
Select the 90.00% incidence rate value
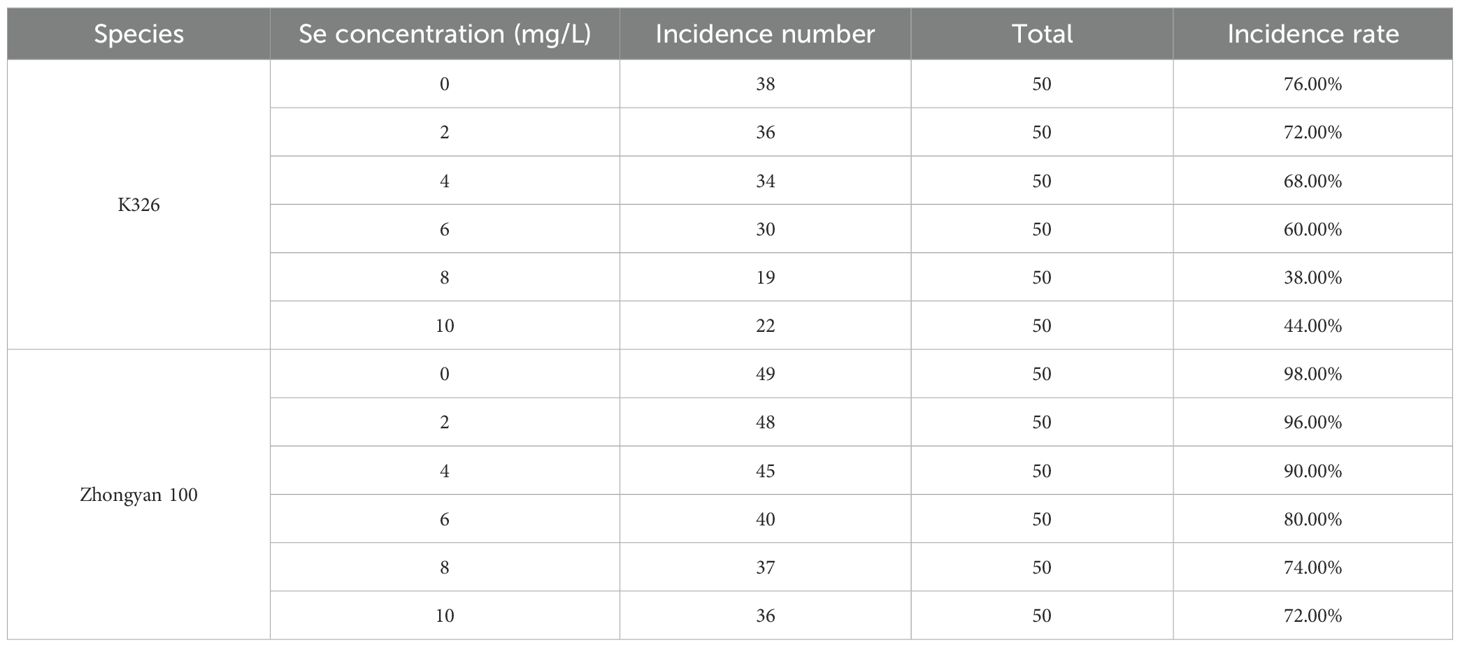tap(1313, 471)
